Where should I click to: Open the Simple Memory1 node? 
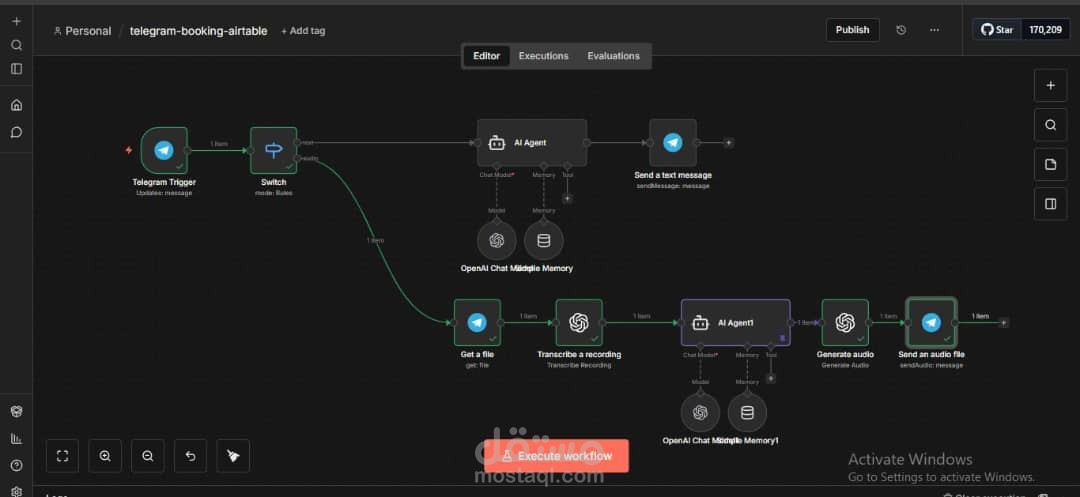point(747,413)
